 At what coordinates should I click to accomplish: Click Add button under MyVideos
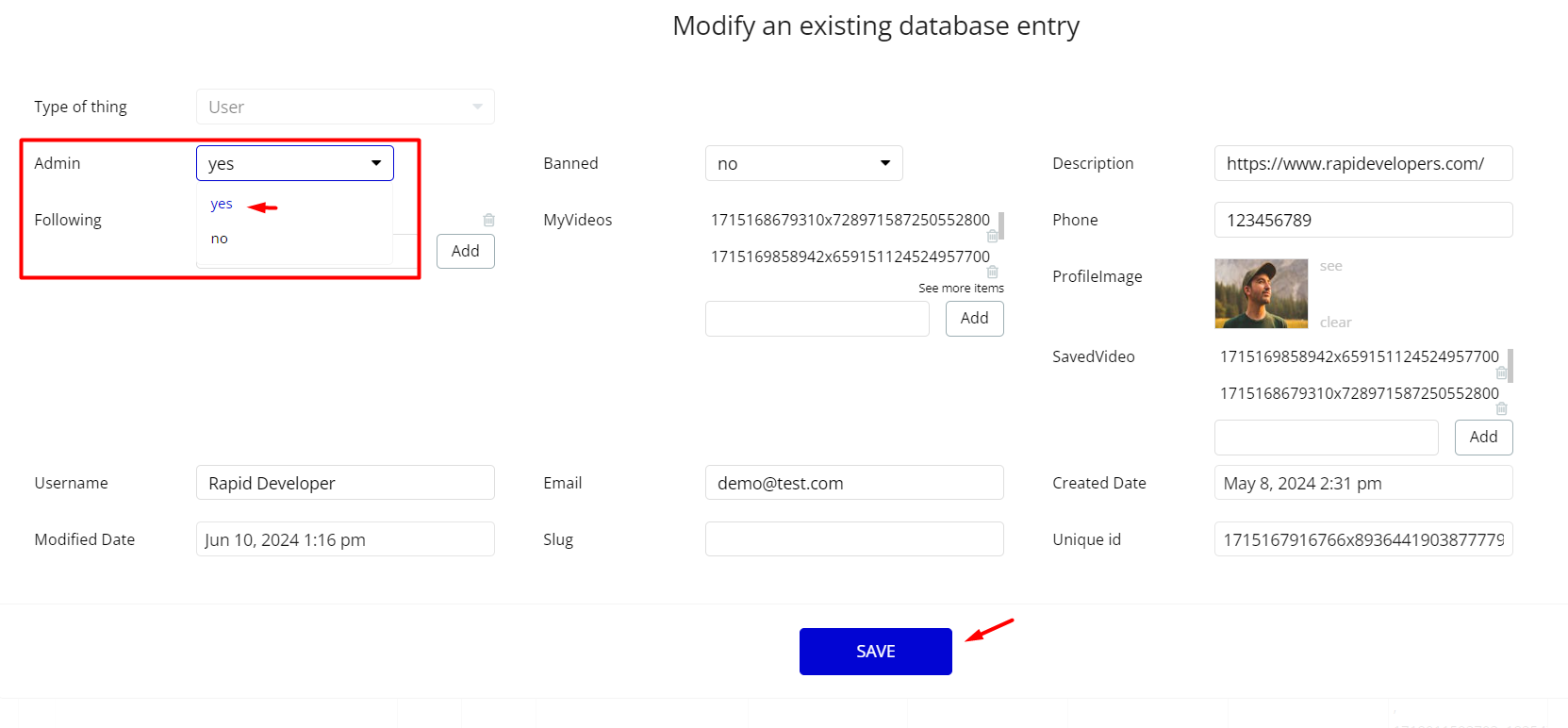point(975,319)
